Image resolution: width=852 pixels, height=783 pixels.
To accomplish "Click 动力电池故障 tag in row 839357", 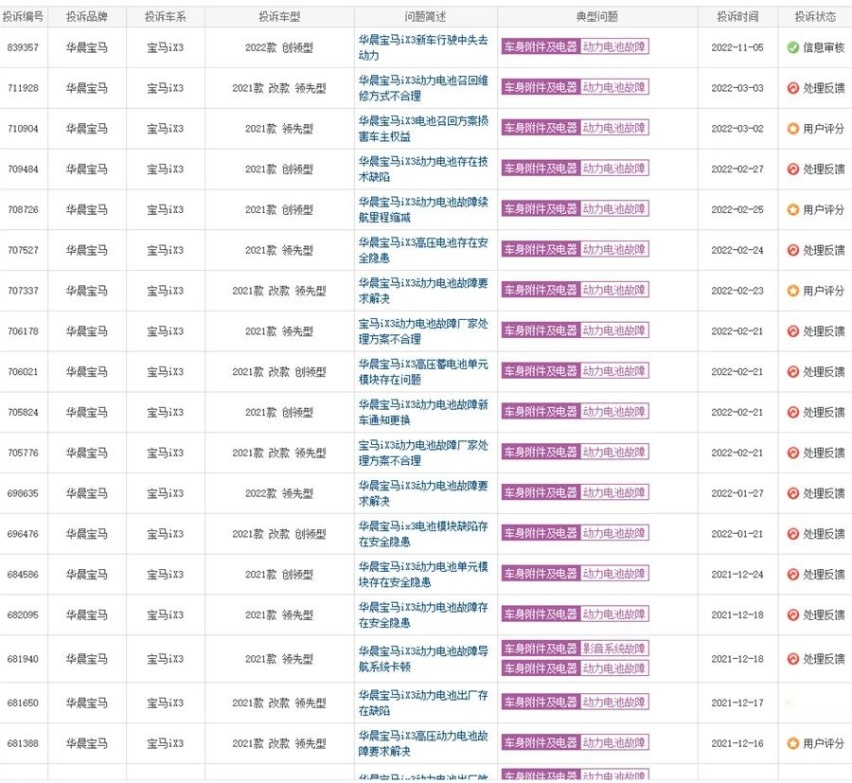I will tap(615, 47).
